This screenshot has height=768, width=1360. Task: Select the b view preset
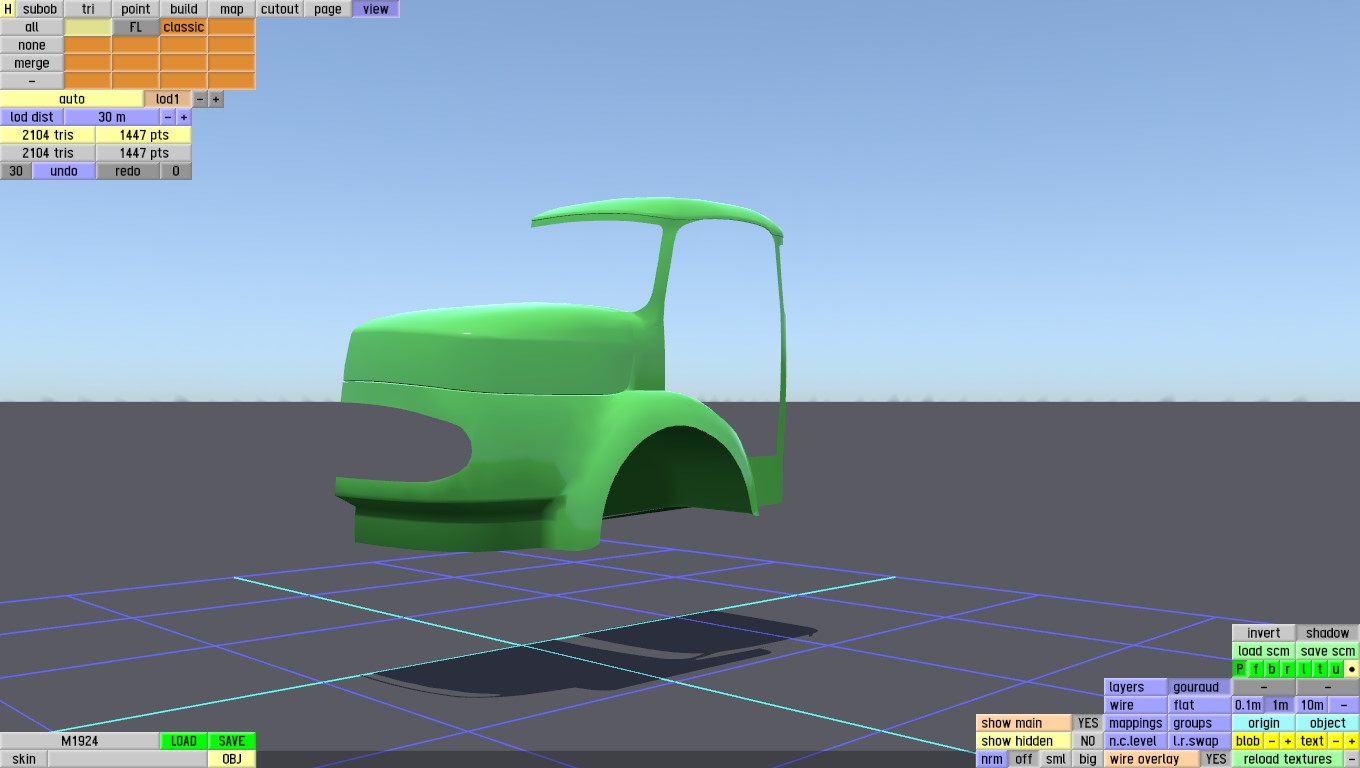click(x=1272, y=669)
